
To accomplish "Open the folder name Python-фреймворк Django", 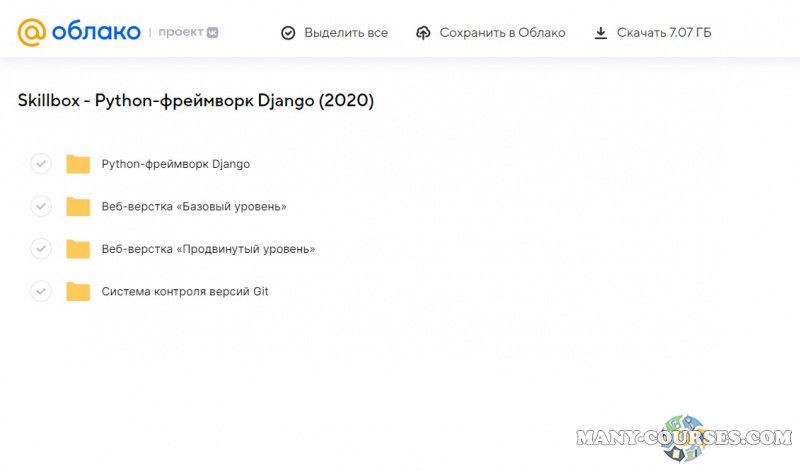I will click(176, 164).
